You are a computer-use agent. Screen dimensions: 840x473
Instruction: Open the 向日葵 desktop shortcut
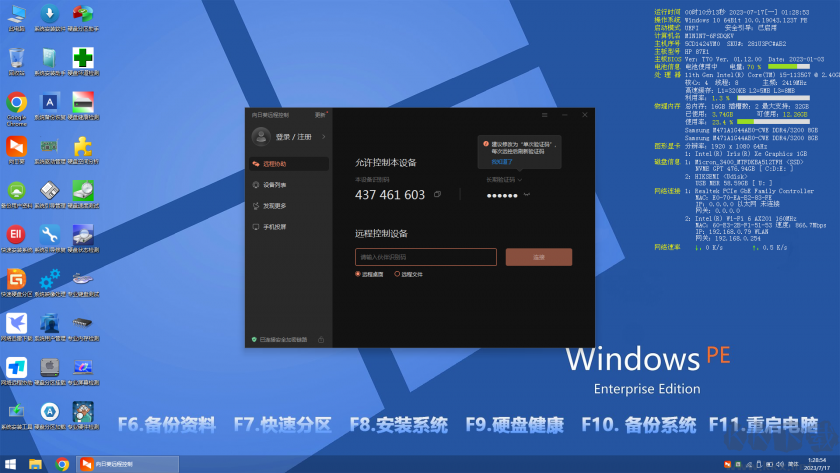click(x=17, y=150)
